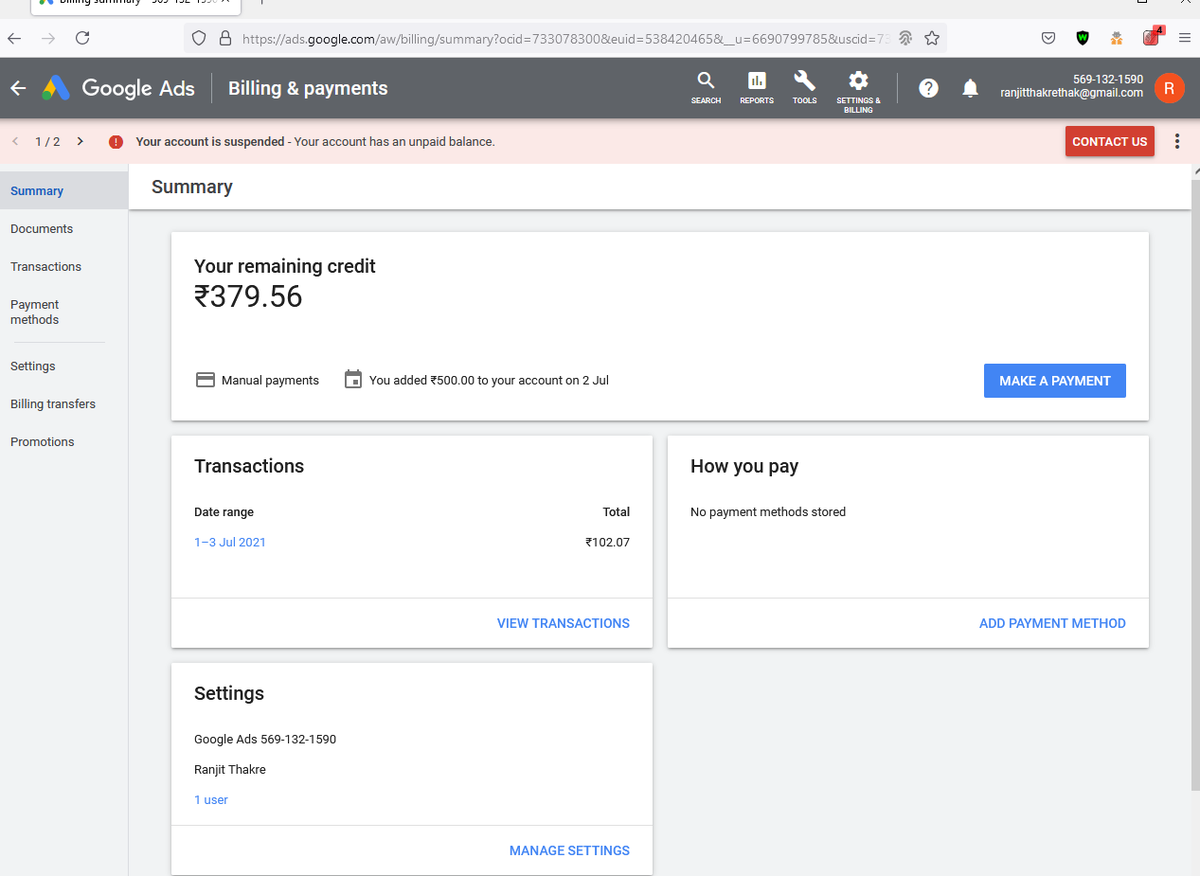Click the MAKE A PAYMENT button
The height and width of the screenshot is (876, 1200).
[x=1055, y=381]
